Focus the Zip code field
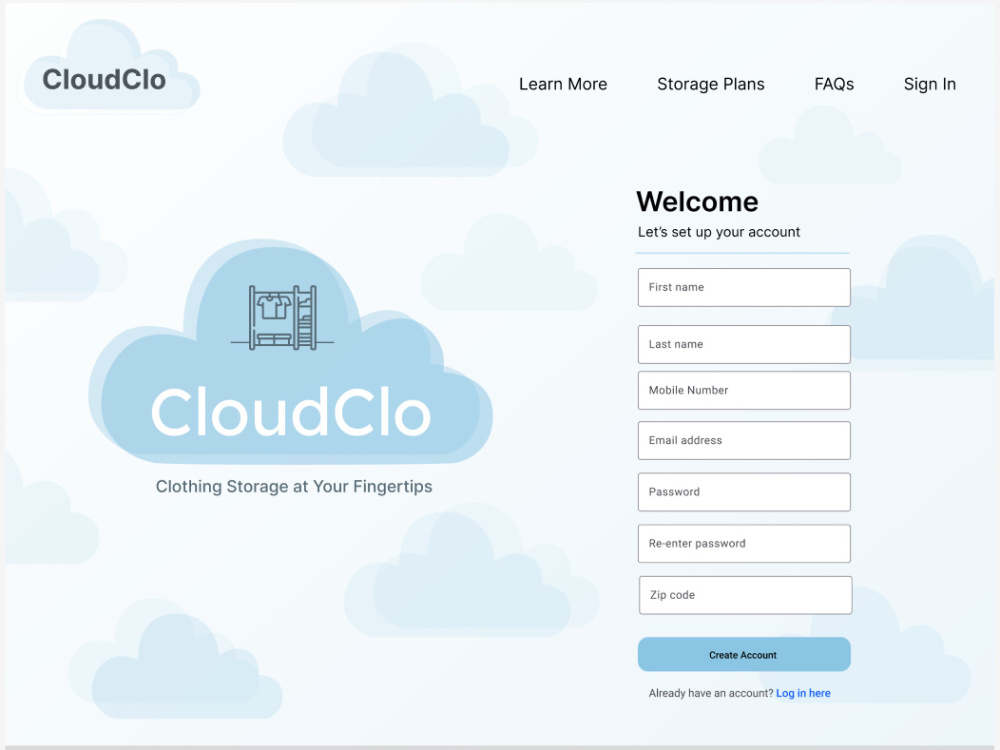This screenshot has width=1000, height=750. pyautogui.click(x=745, y=595)
